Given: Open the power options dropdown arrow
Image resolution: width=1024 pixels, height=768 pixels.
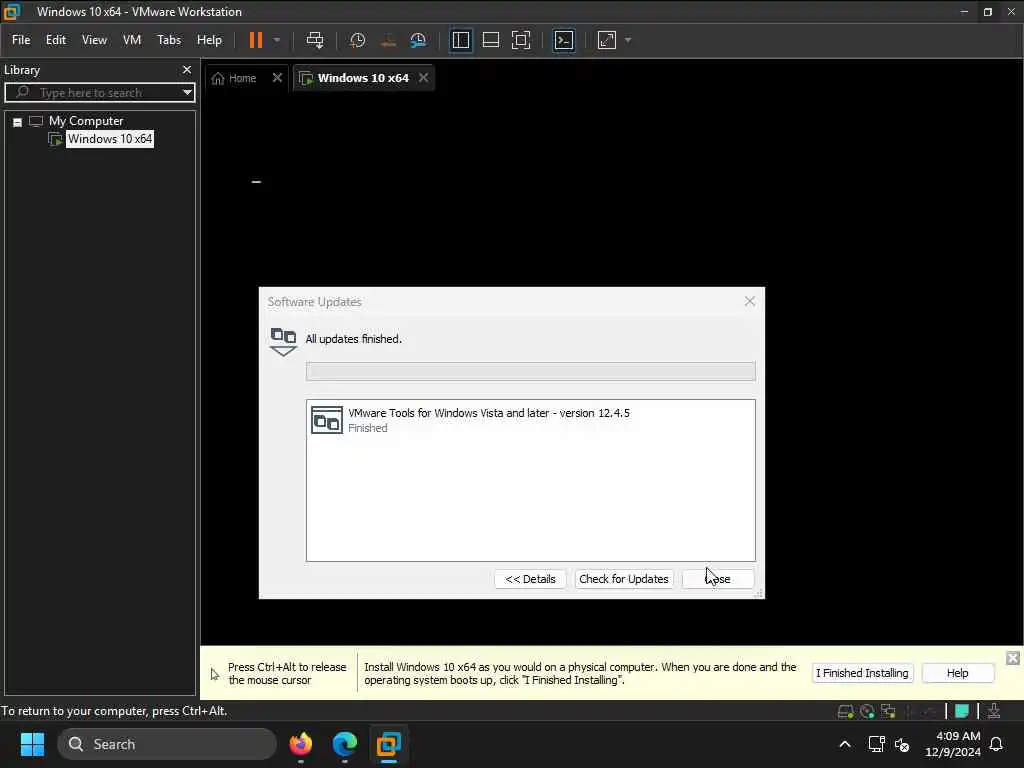Looking at the screenshot, I should 277,40.
